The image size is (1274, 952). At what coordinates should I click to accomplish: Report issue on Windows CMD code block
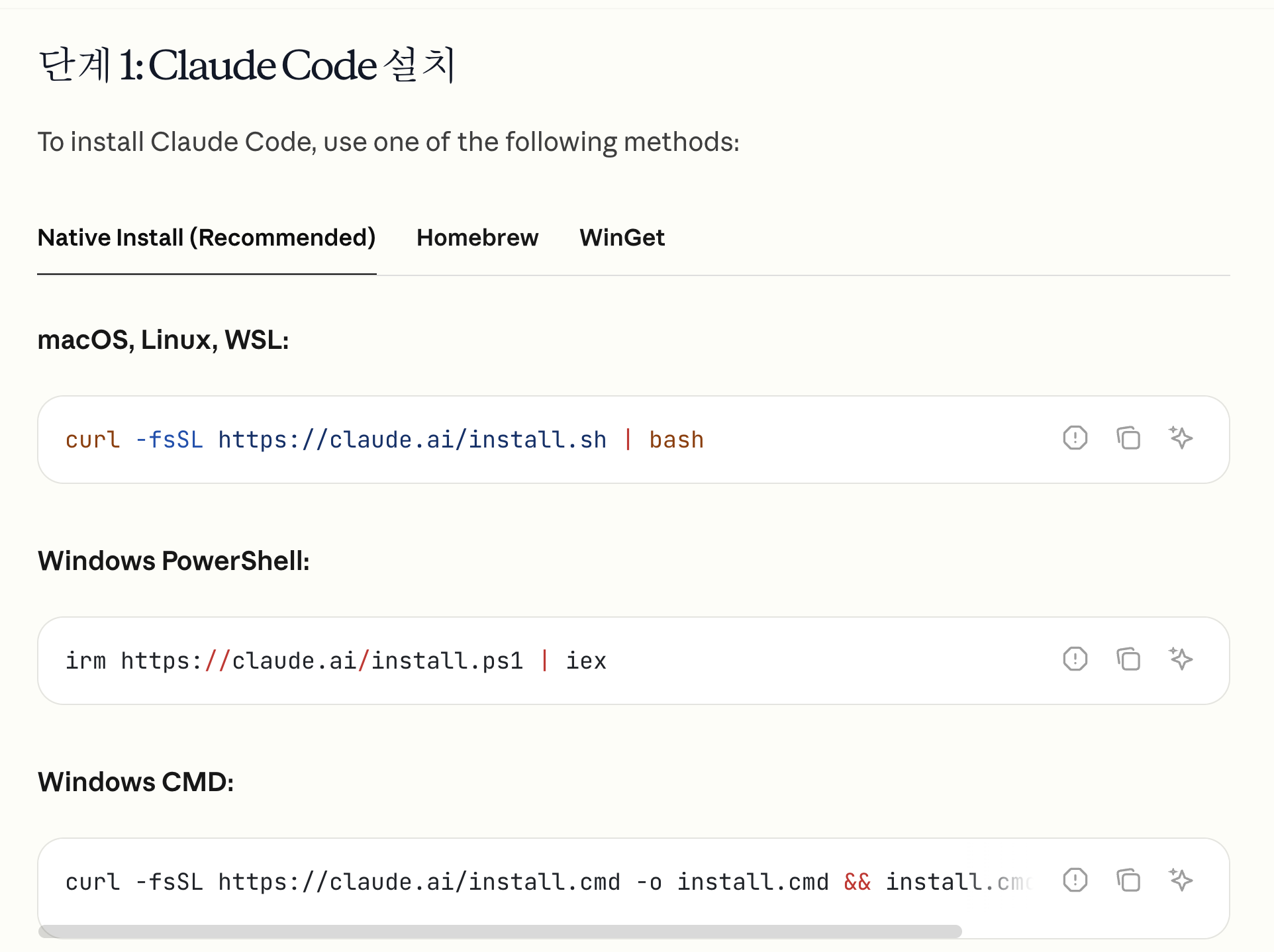point(1075,881)
